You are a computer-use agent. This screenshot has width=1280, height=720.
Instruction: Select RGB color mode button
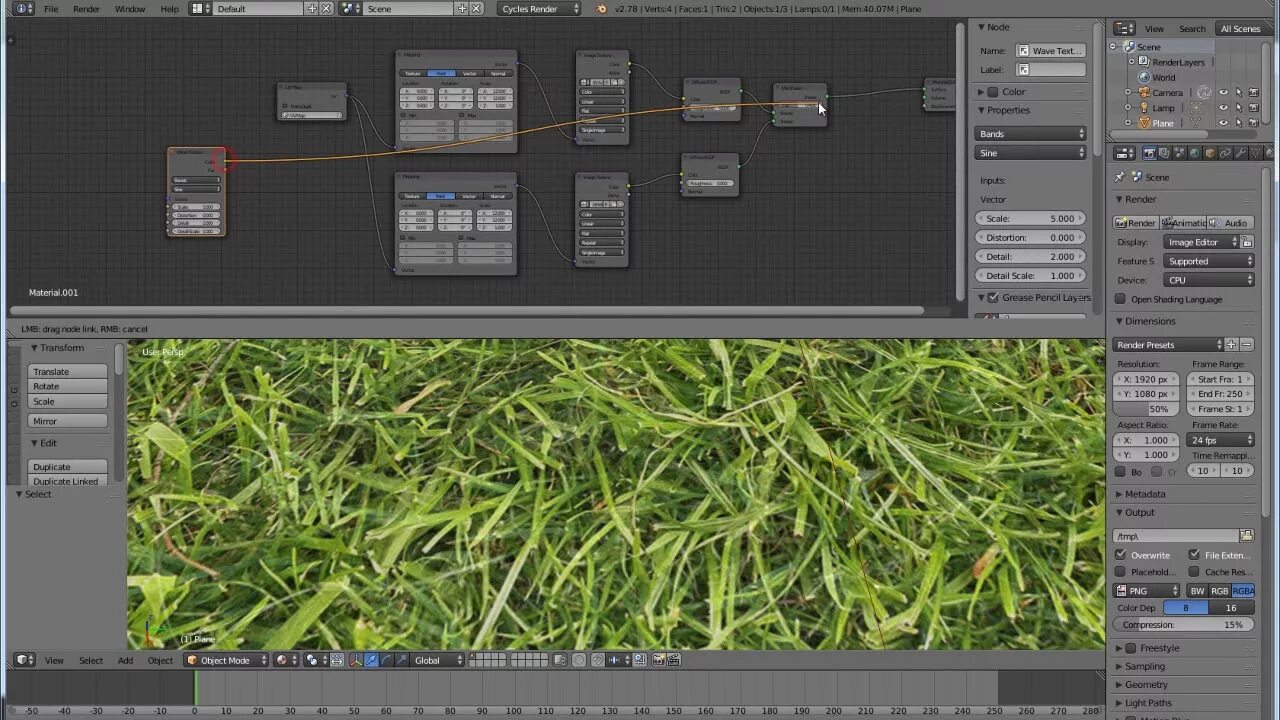[1219, 591]
